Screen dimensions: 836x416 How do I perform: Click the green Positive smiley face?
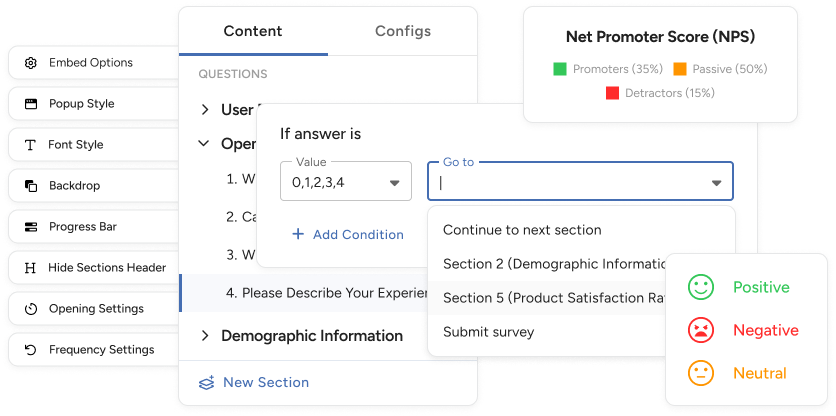point(700,287)
